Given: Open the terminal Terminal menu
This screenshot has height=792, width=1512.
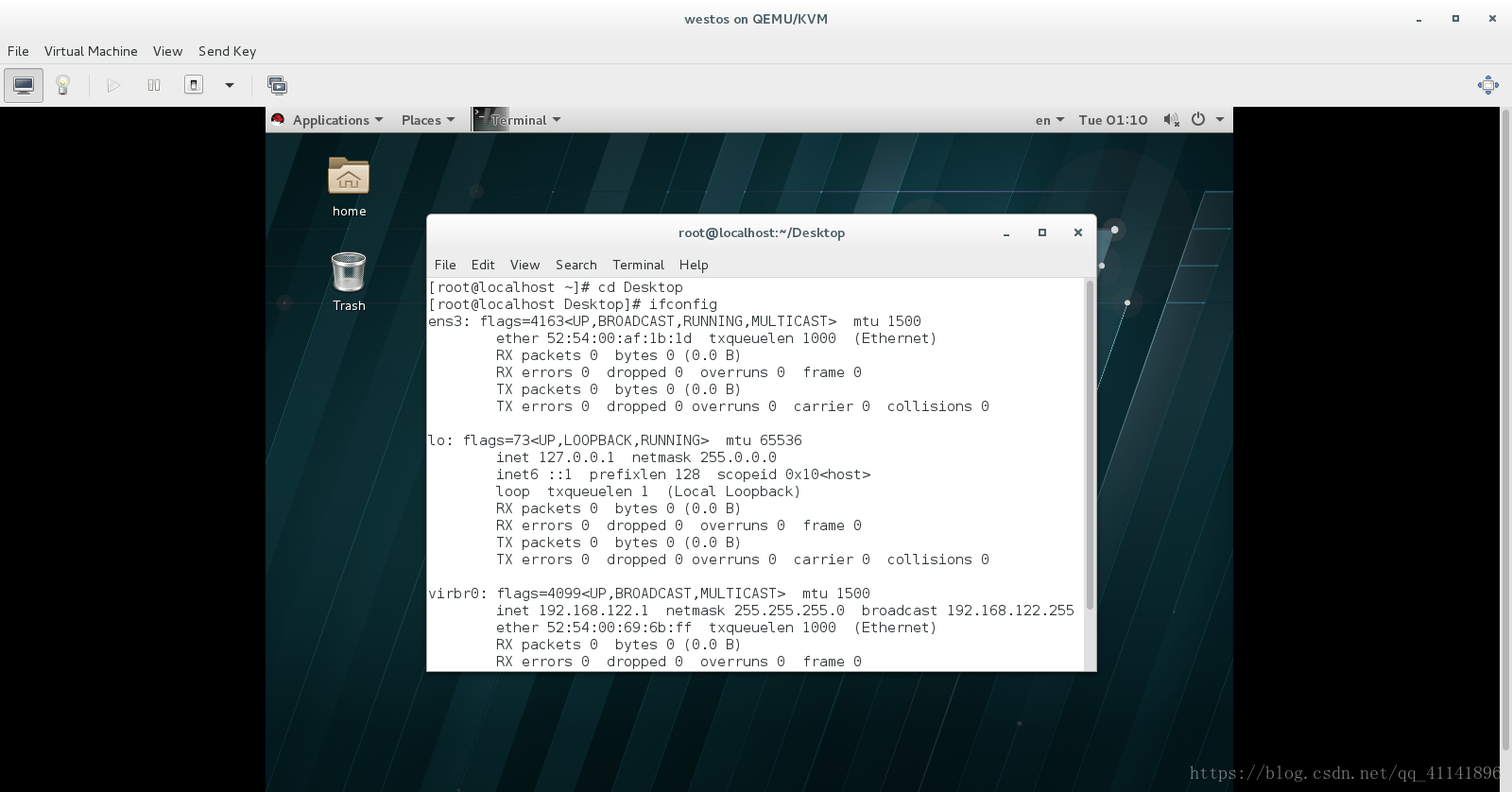Looking at the screenshot, I should 638,265.
